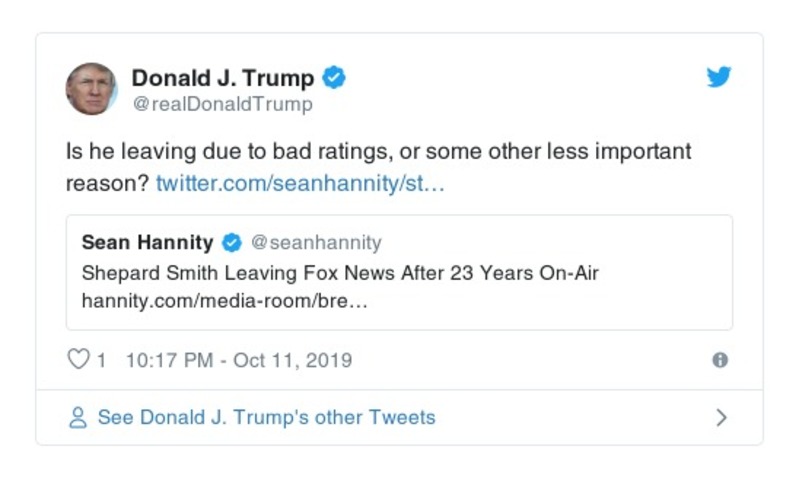Click the Shepard Smith Leaving Fox News headline
The image size is (799, 478).
tap(340, 273)
